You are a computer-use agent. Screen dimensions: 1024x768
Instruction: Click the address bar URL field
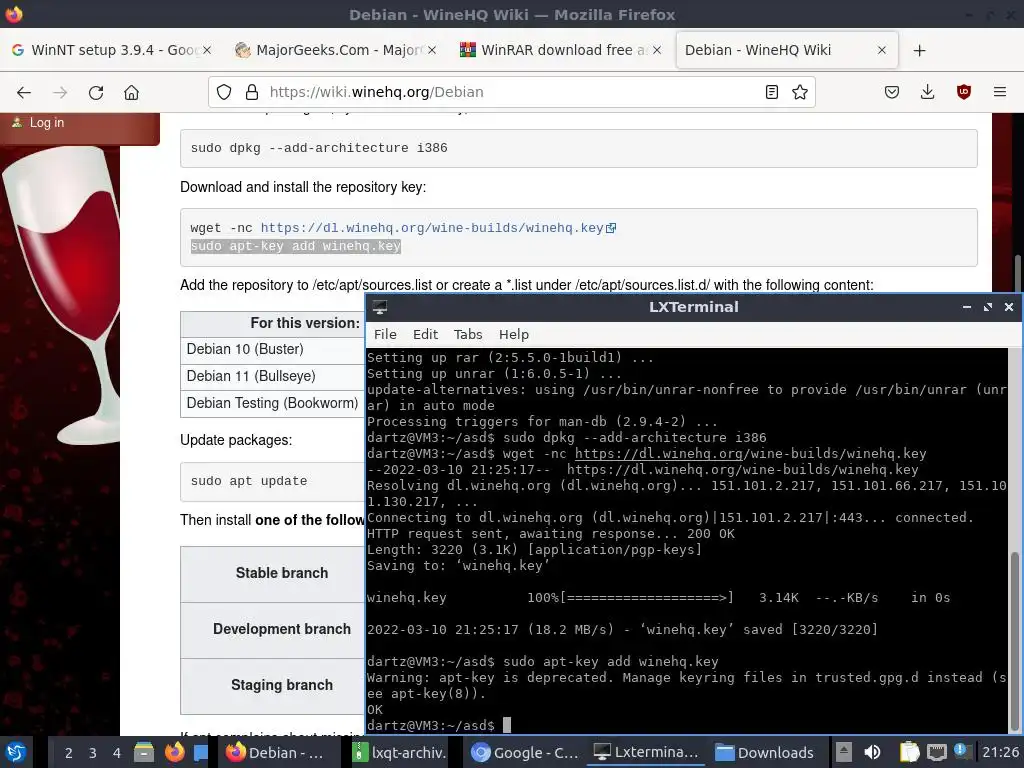coord(509,92)
